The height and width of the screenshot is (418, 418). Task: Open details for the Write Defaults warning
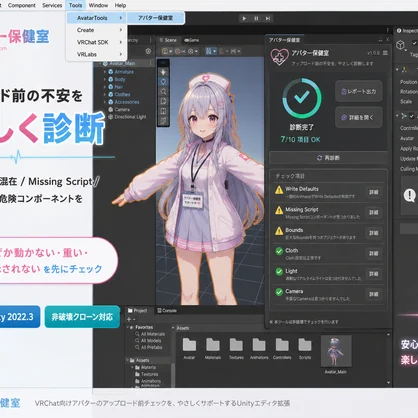click(374, 192)
